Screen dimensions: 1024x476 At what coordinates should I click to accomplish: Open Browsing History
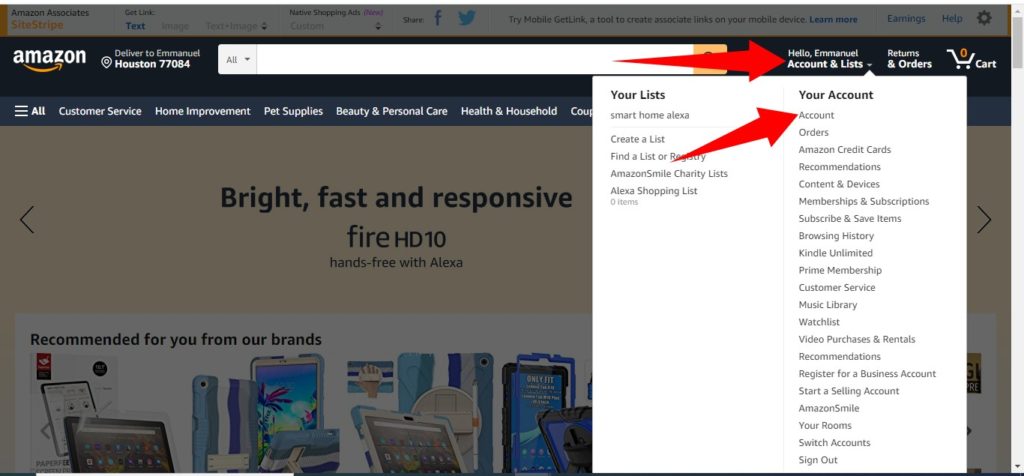point(836,236)
